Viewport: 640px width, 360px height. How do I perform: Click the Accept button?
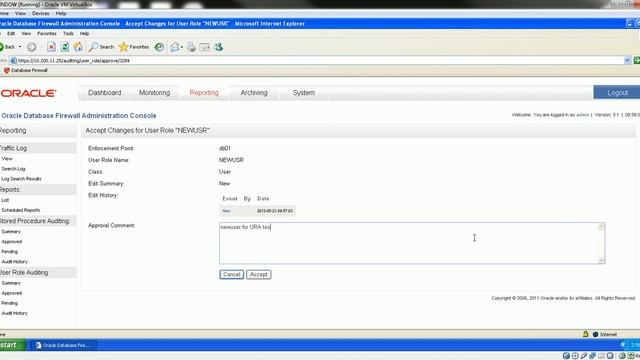point(258,275)
